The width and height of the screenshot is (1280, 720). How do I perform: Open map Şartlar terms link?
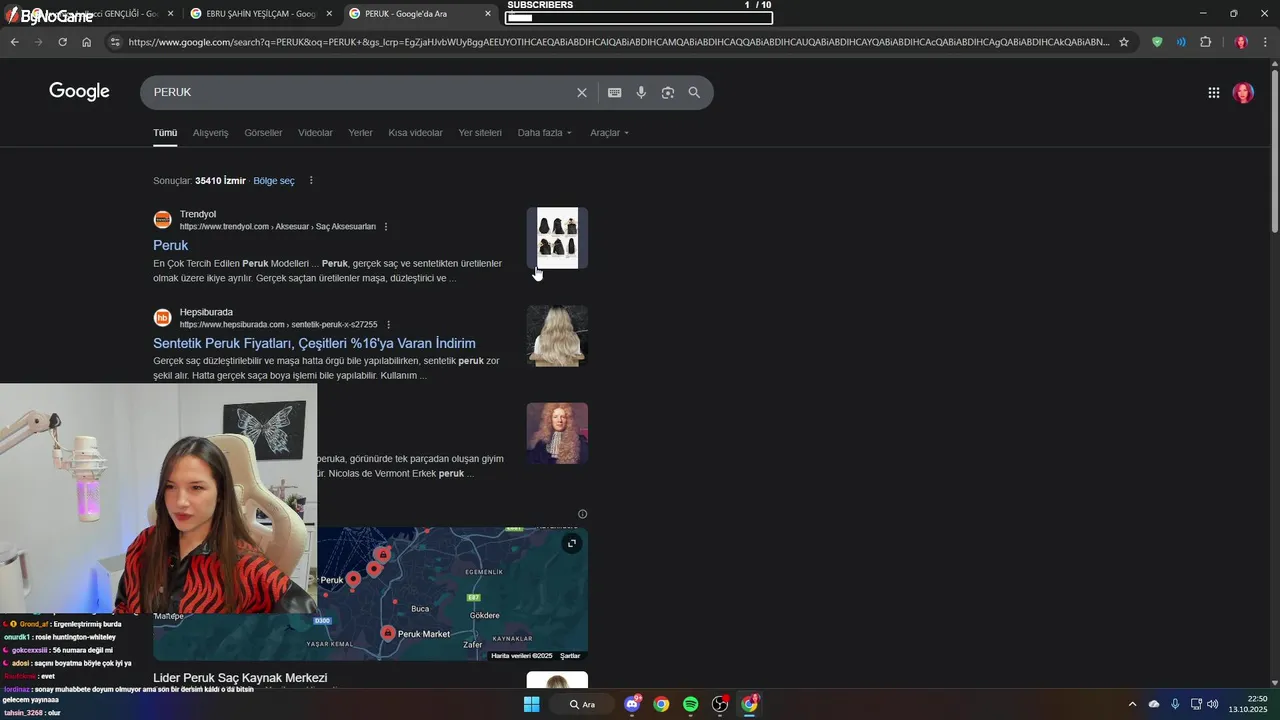(x=570, y=656)
